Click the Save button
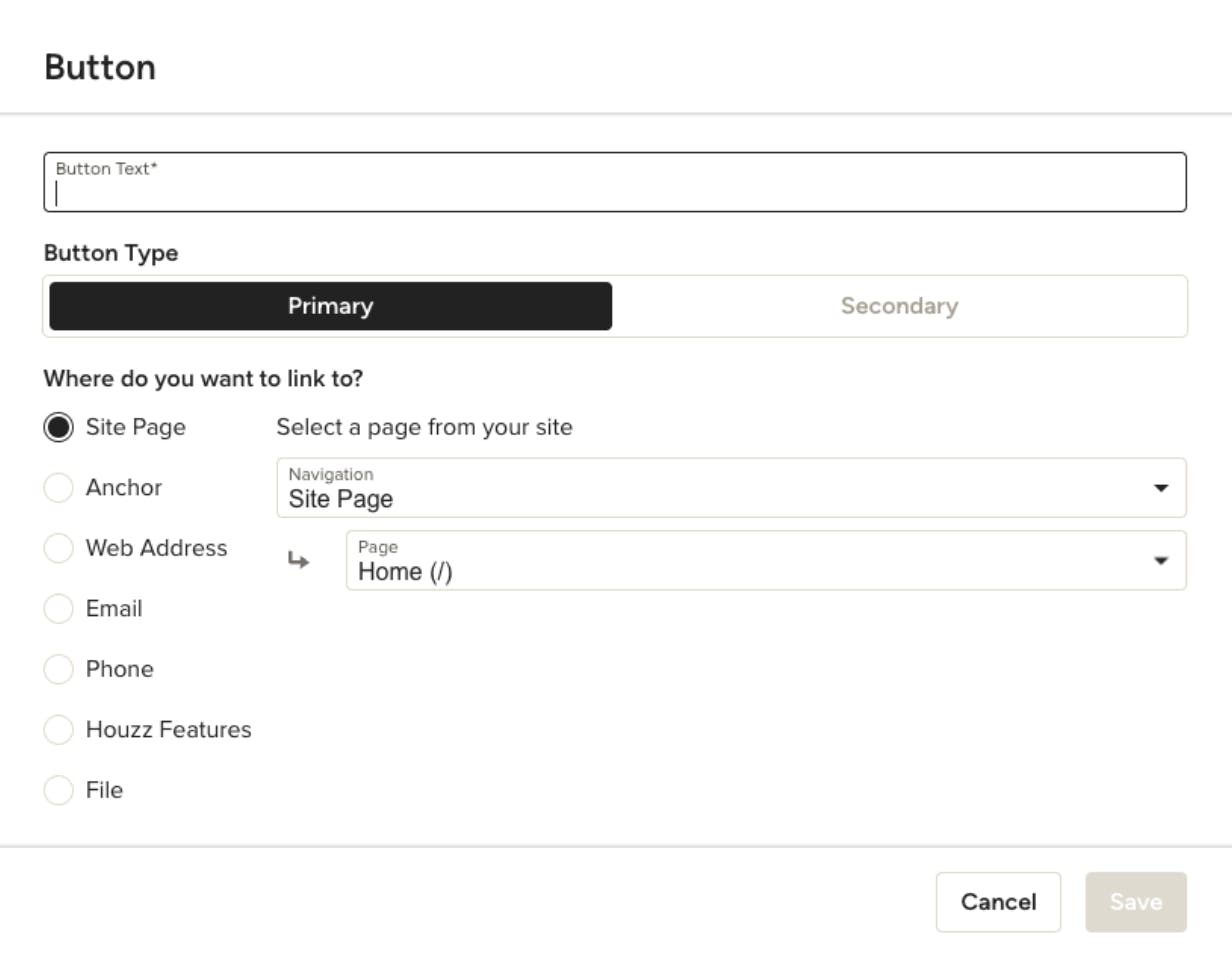The height and width of the screenshot is (980, 1232). 1136,902
